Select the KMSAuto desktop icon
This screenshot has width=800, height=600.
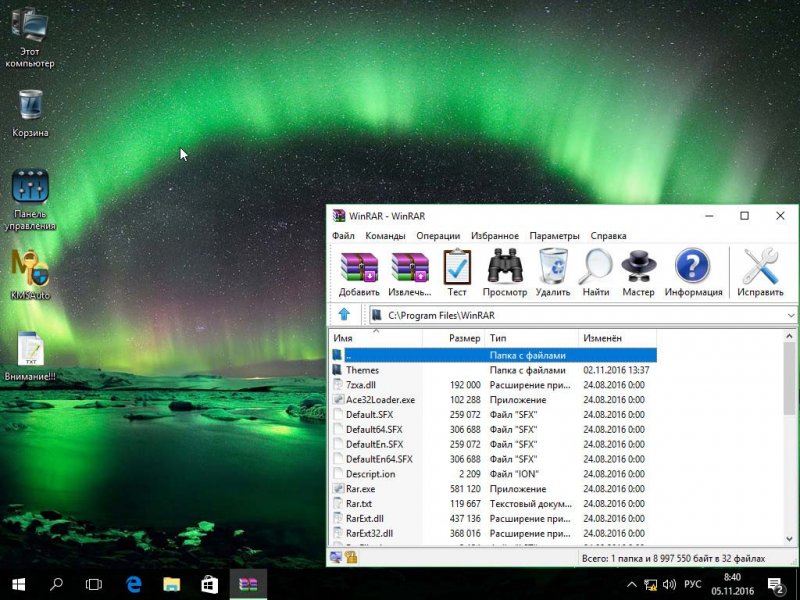click(x=30, y=276)
